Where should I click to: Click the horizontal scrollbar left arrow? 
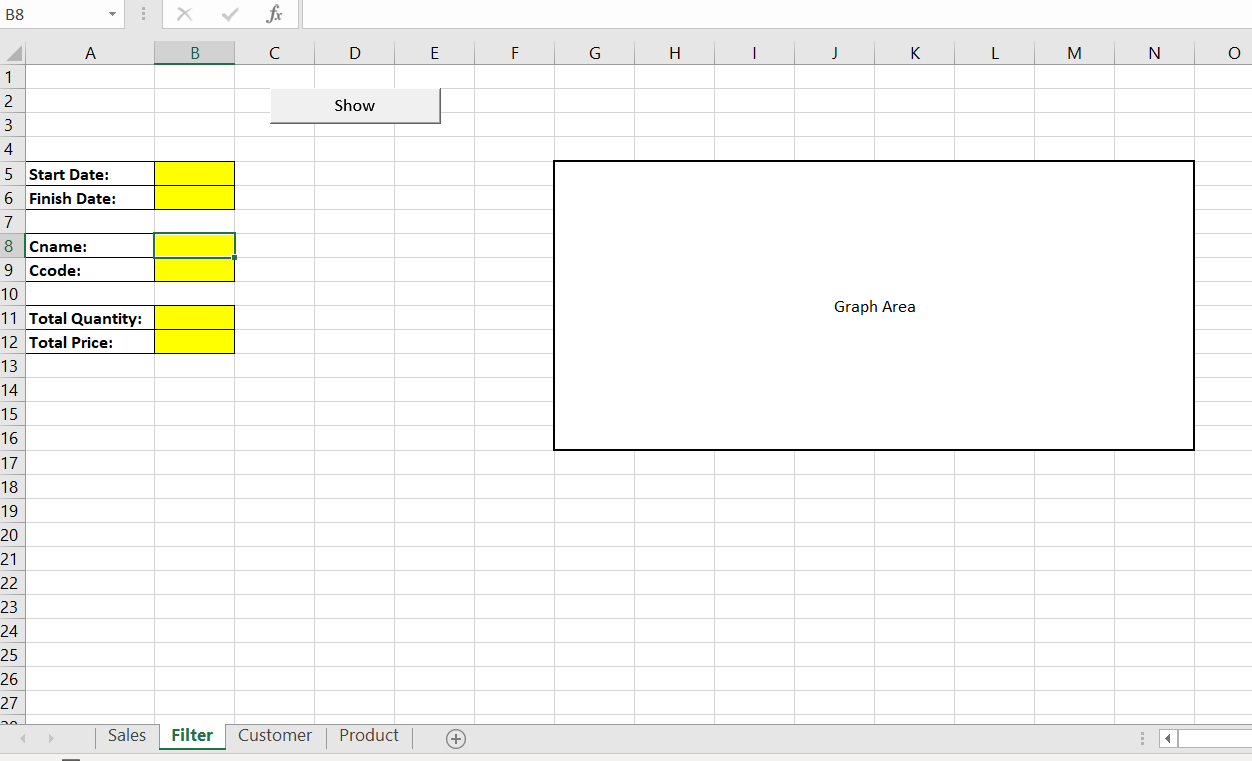(1167, 739)
